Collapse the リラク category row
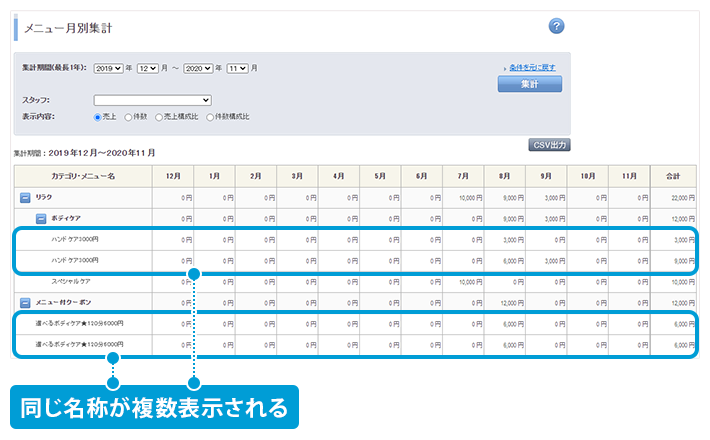Viewport: 710px width, 440px height. (x=25, y=199)
